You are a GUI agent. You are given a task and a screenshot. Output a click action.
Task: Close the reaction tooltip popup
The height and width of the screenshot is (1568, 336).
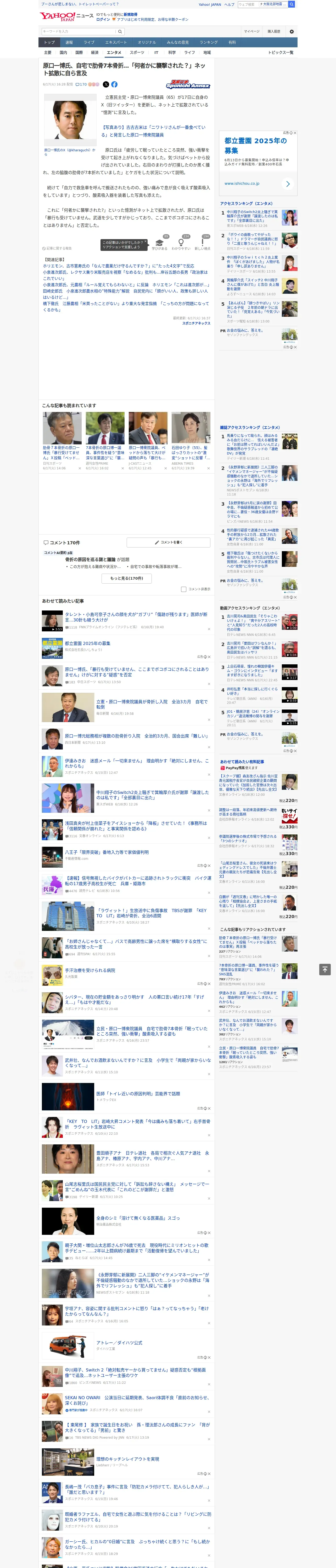(146, 242)
